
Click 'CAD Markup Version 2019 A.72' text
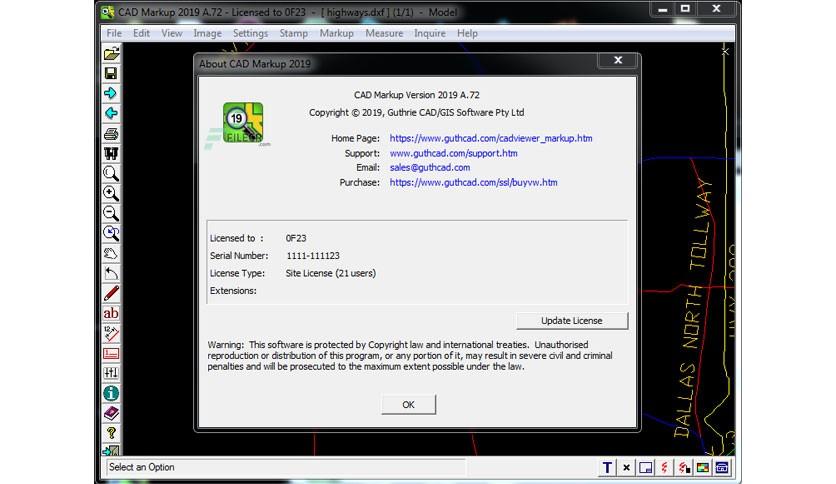tap(417, 95)
